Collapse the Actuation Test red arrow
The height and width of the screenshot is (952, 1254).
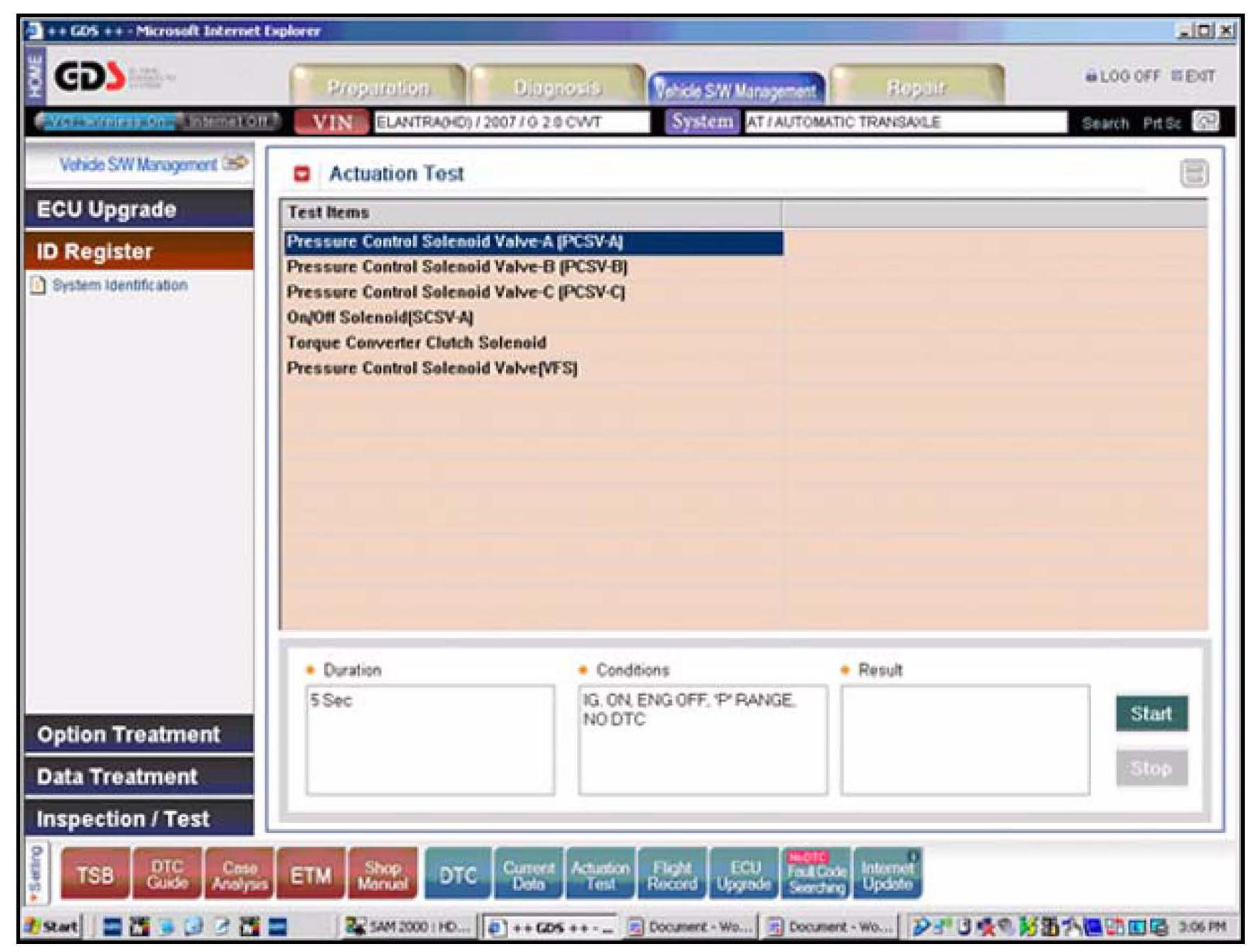302,174
